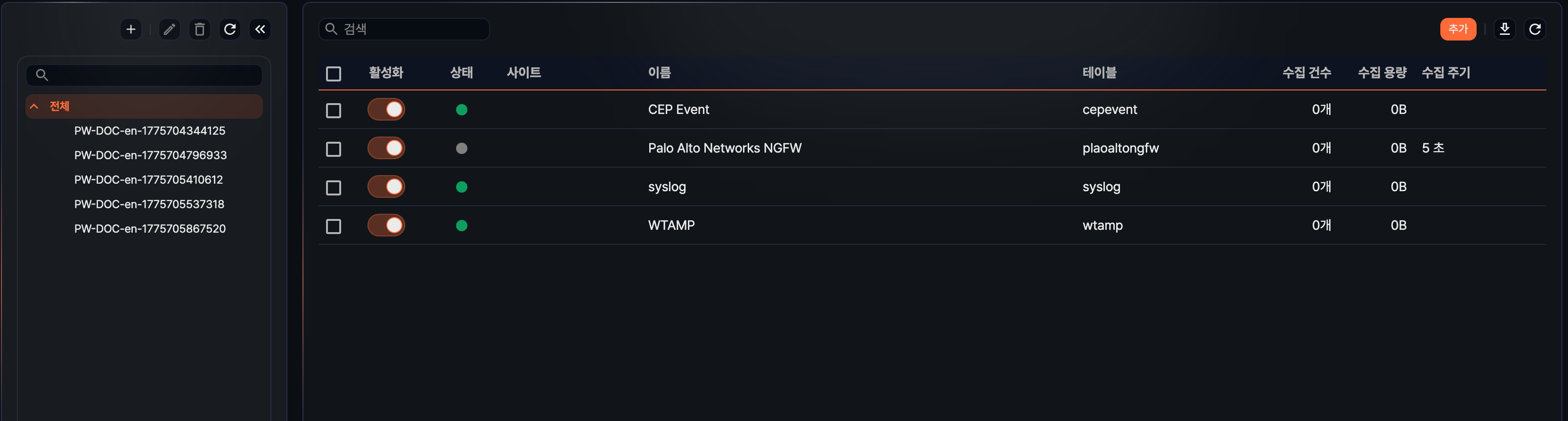Click the trash delete icon
The height and width of the screenshot is (421, 1568).
coord(200,29)
